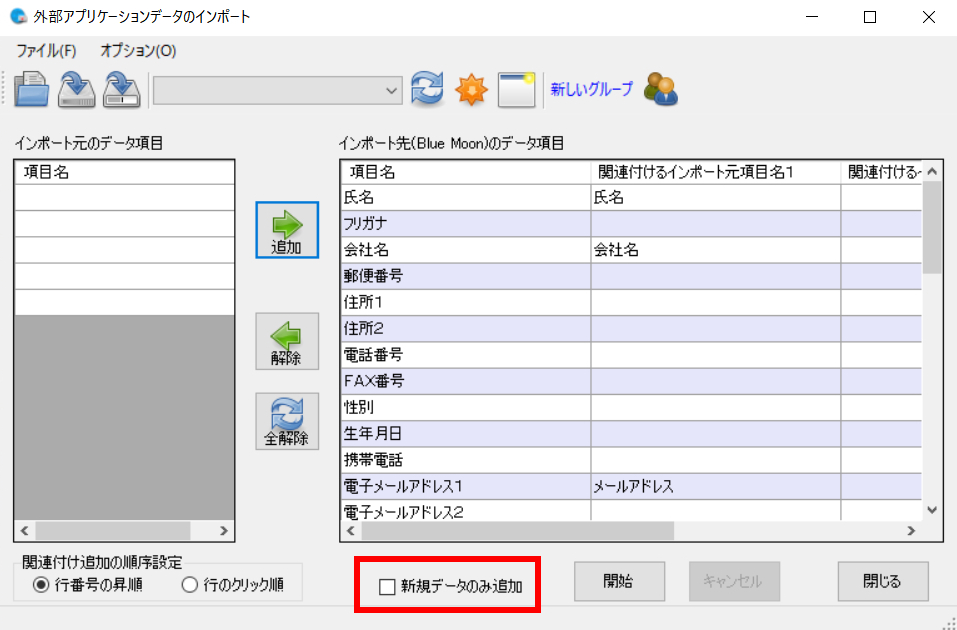Click the open file folder icon
The image size is (957, 630).
coord(32,89)
